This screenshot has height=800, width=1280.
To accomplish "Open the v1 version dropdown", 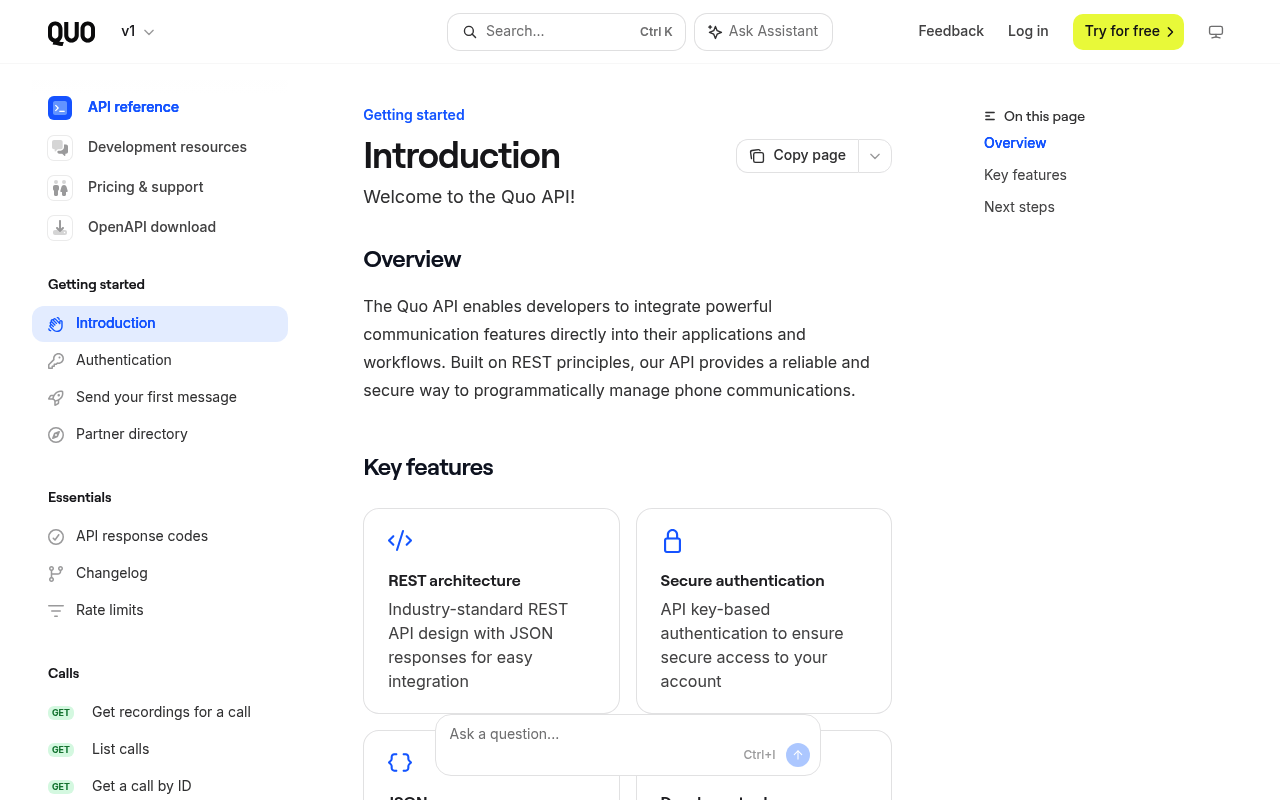I will [x=138, y=32].
